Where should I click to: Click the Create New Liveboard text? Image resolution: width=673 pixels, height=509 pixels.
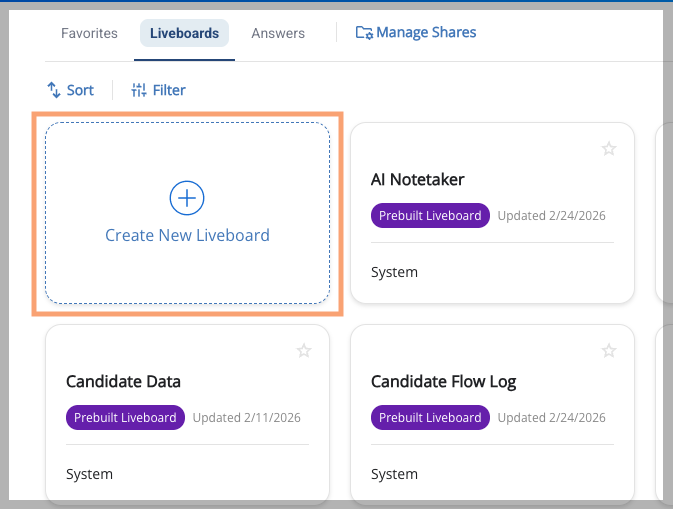[x=187, y=236]
